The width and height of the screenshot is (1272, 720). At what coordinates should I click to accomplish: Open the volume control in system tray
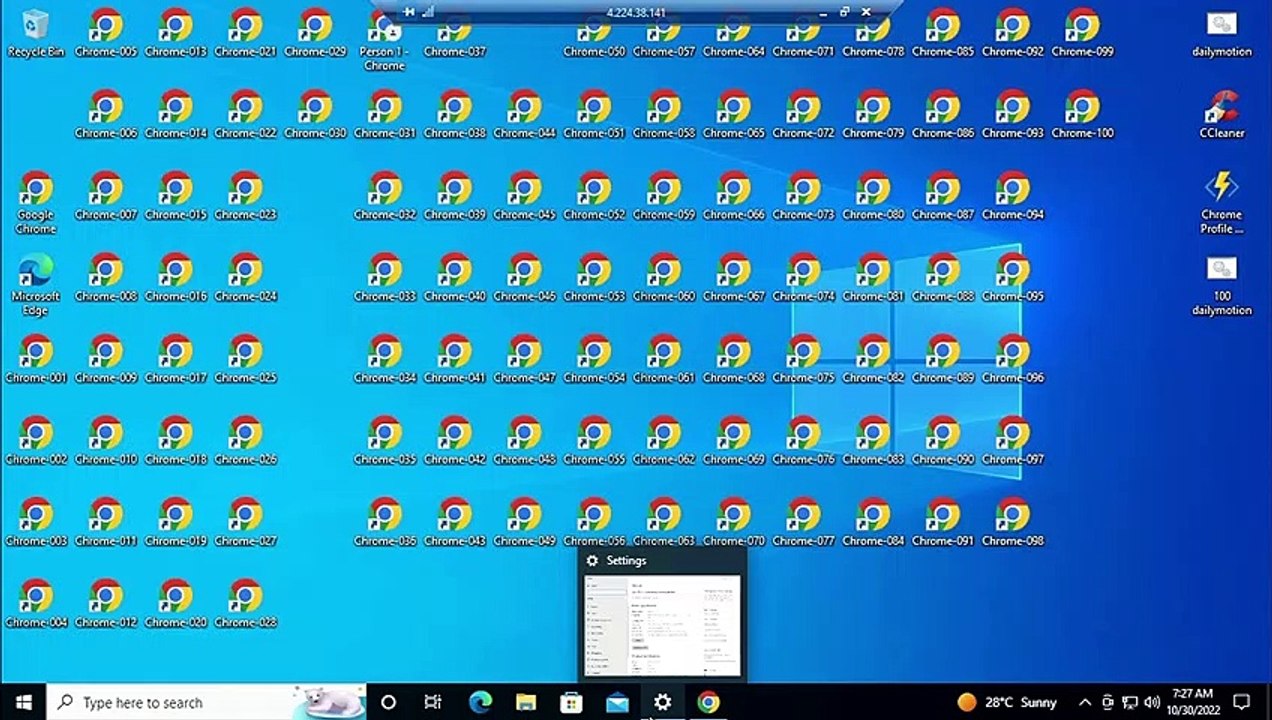(1152, 702)
